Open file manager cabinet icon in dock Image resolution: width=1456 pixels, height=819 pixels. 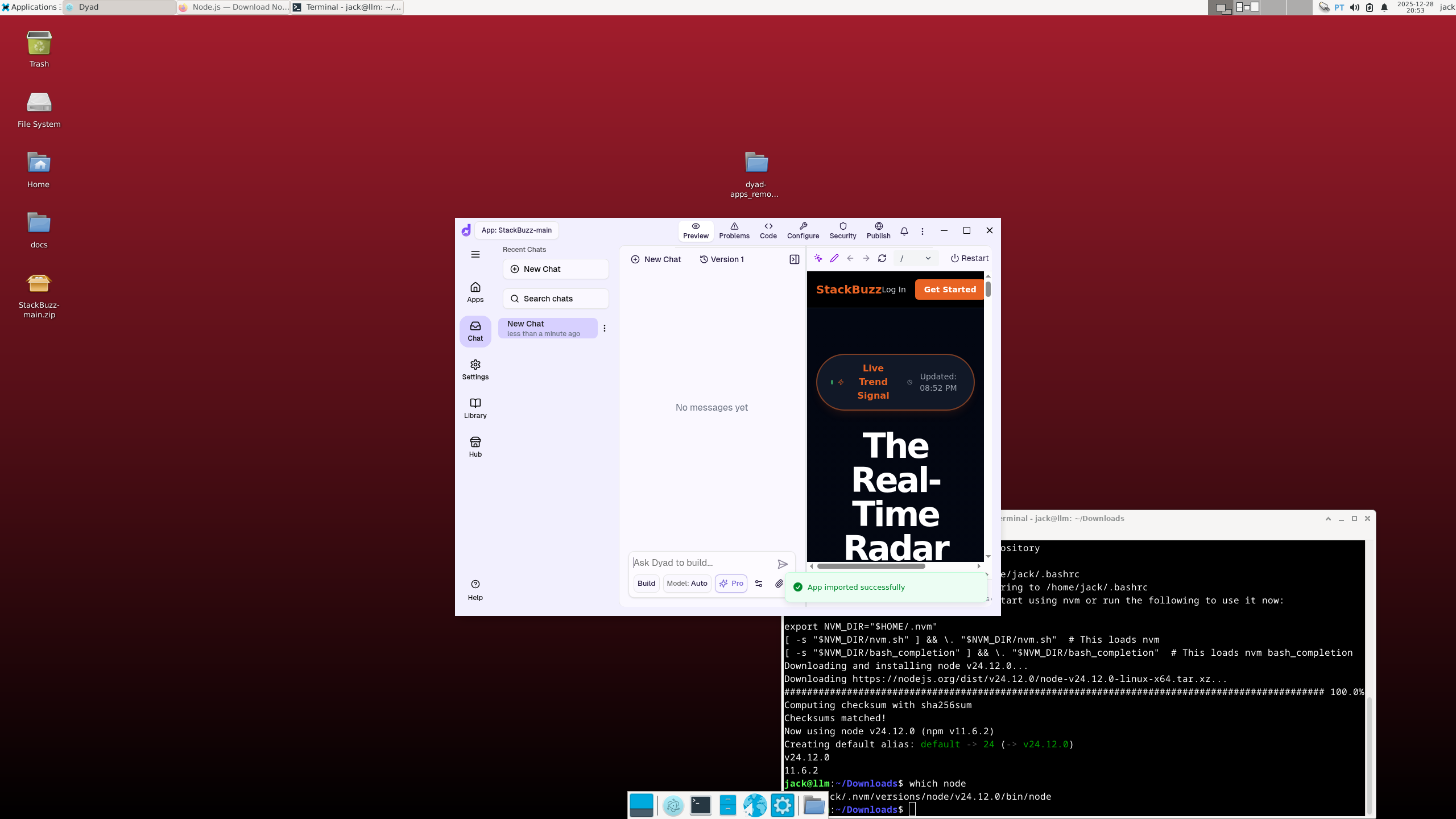click(727, 805)
